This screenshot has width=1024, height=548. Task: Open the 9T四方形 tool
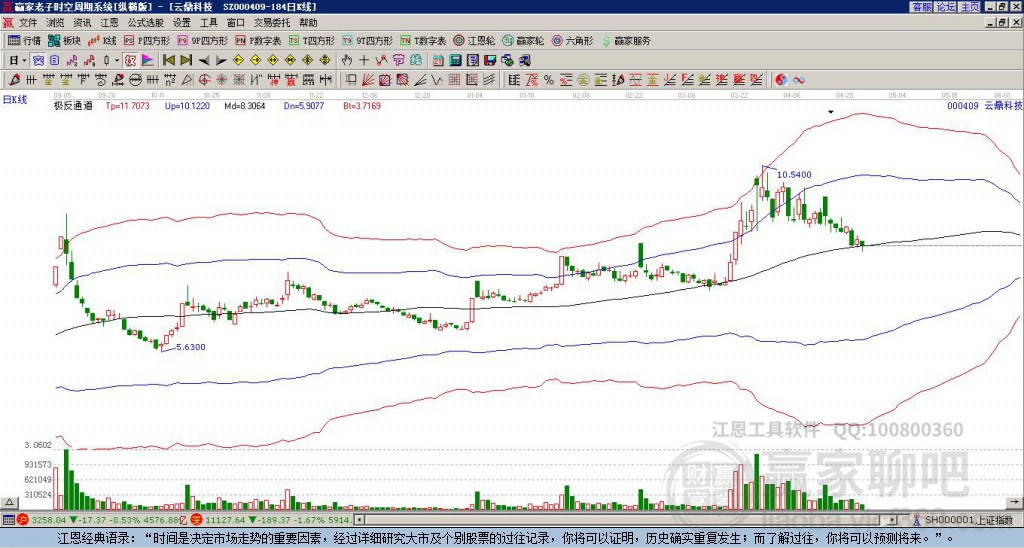tap(368, 40)
